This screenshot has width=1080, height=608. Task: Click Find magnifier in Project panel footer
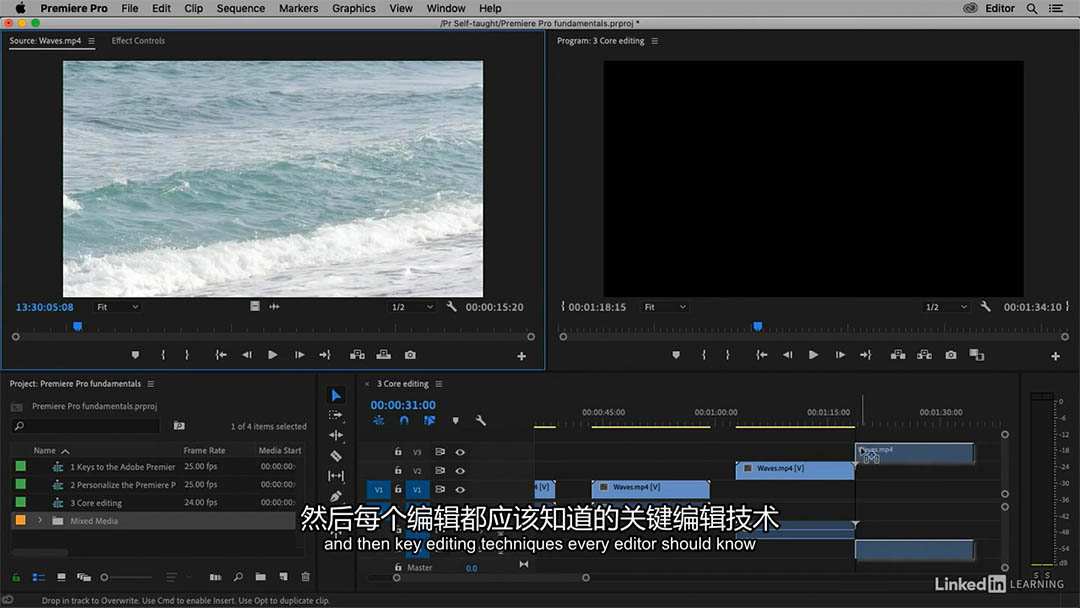238,577
